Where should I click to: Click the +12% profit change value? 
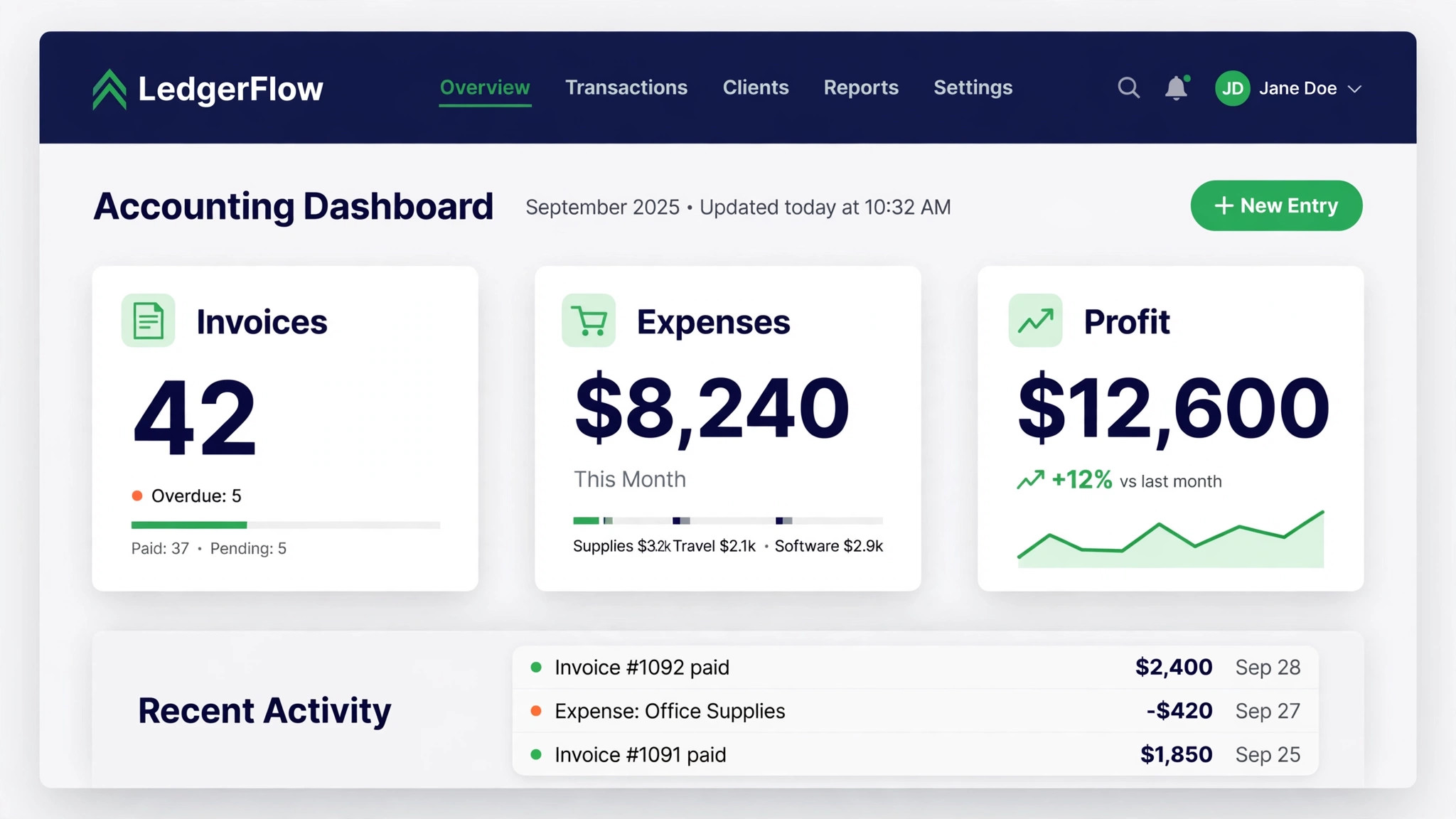[1081, 480]
